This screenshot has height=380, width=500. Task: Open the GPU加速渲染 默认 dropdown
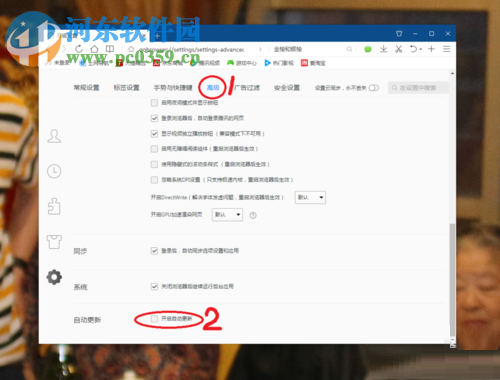(x=227, y=215)
